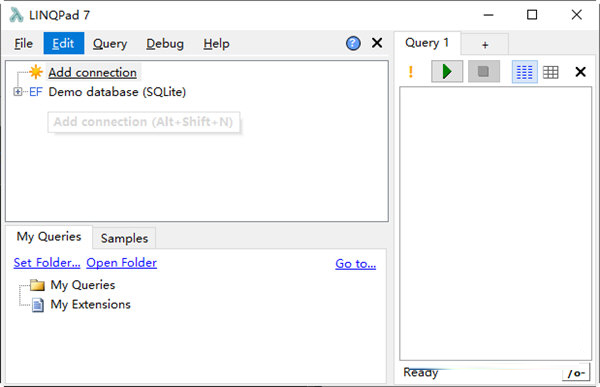This screenshot has width=600, height=387.
Task: Click inside the query editor area
Action: click(x=495, y=223)
